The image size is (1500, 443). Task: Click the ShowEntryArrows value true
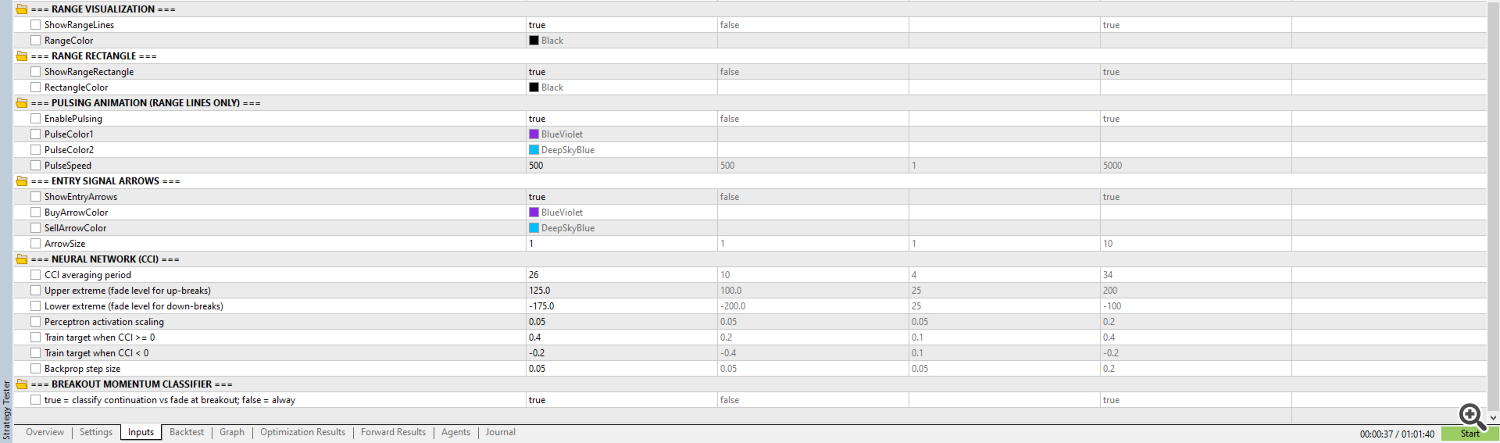coord(537,196)
